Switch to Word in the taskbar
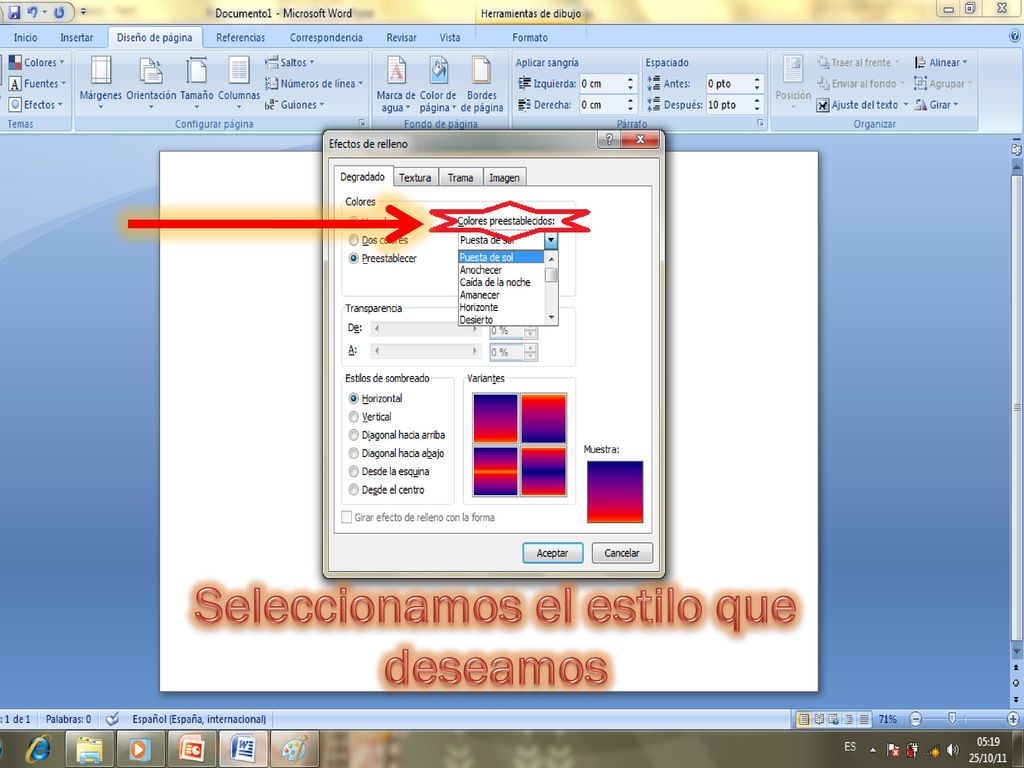1024x768 pixels. [x=243, y=749]
